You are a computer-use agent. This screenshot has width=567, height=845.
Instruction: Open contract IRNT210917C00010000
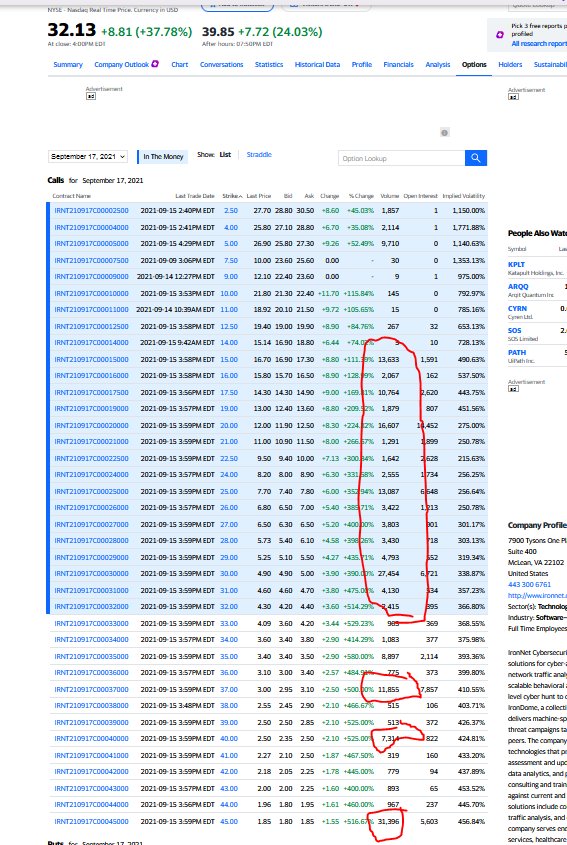coord(92,294)
